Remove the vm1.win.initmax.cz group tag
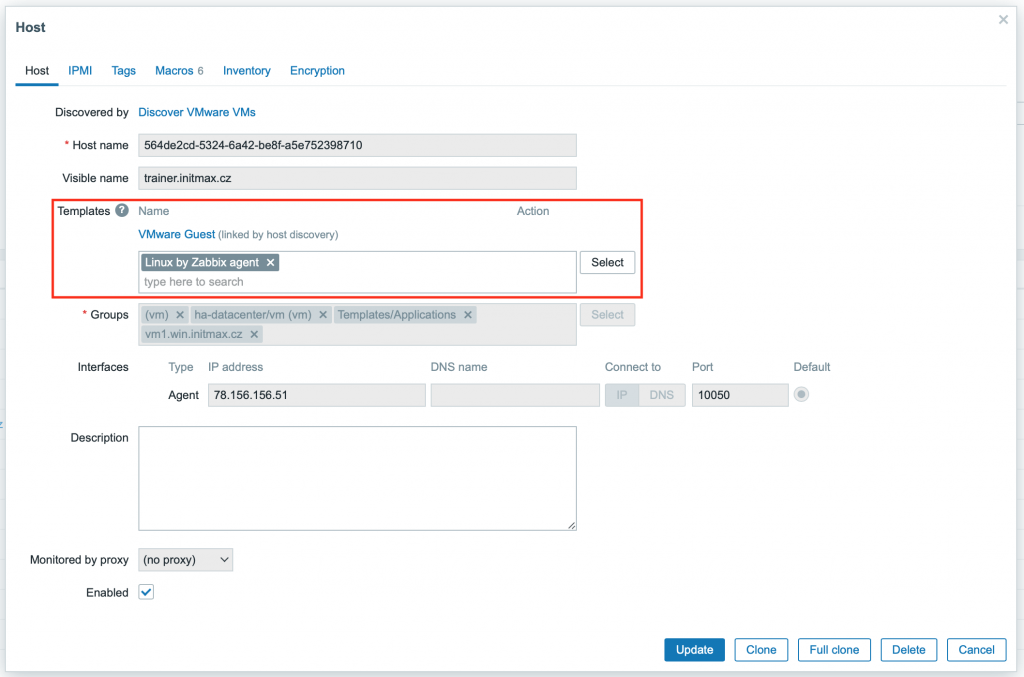The width and height of the screenshot is (1024, 677). click(x=254, y=335)
